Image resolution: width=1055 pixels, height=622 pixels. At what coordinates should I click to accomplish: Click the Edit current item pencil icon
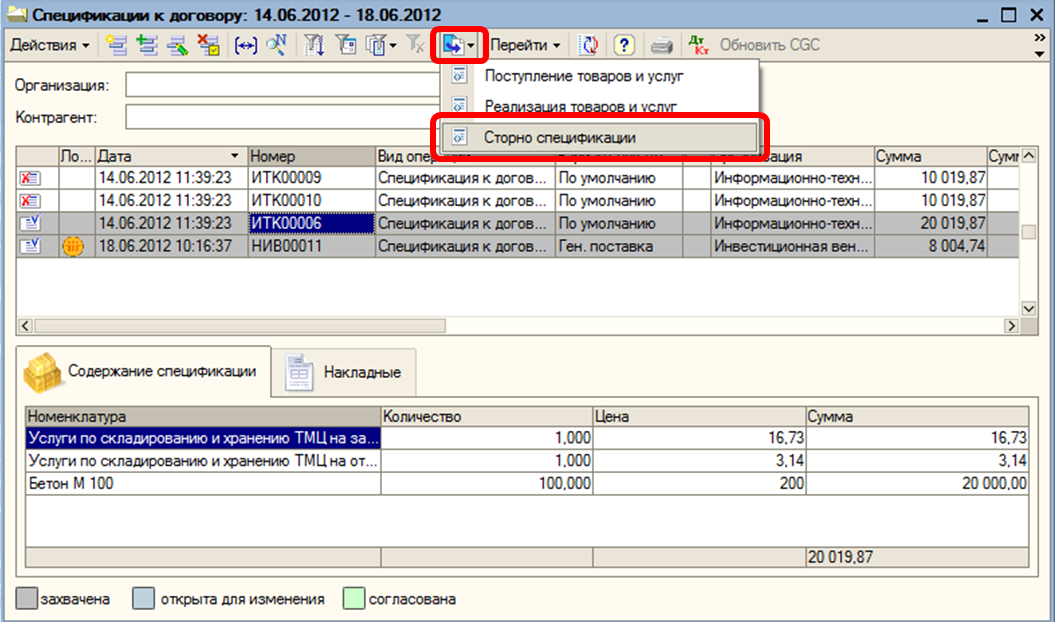pos(178,46)
